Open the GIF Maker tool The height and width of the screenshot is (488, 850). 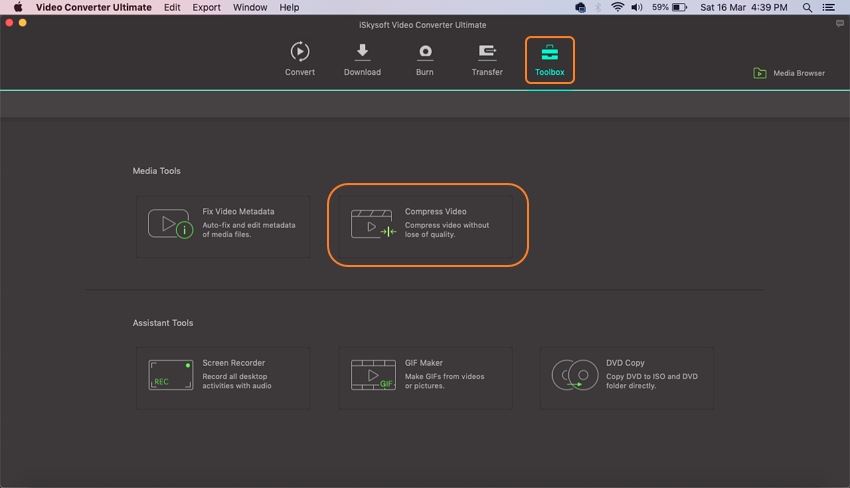(x=426, y=378)
